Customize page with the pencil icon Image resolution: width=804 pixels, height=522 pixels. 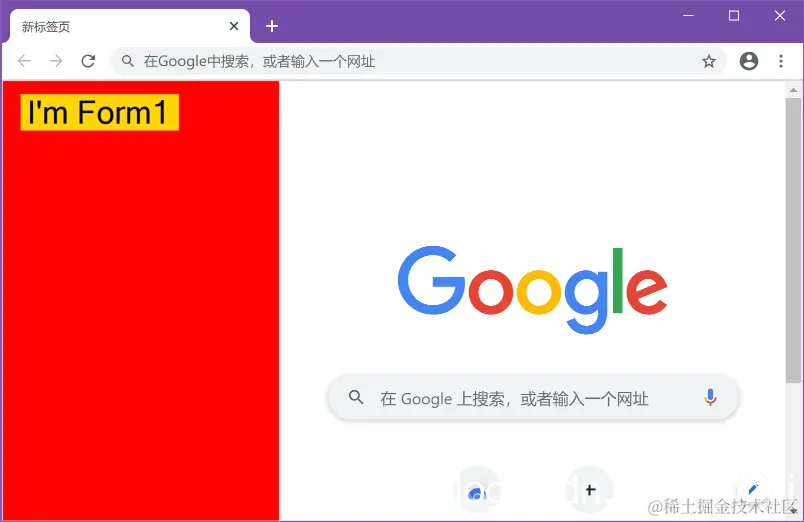[753, 489]
